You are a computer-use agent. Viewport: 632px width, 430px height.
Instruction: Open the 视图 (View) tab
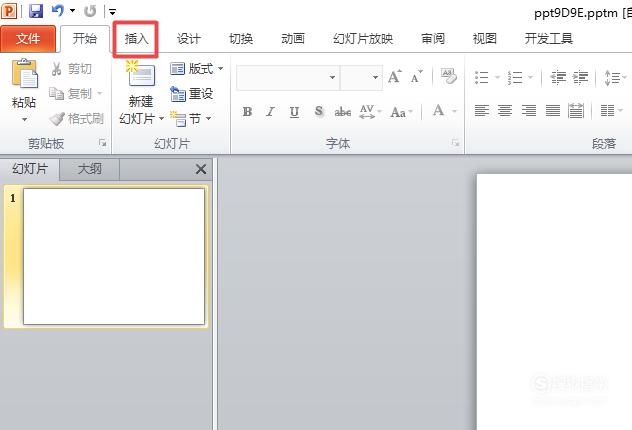[x=484, y=39]
